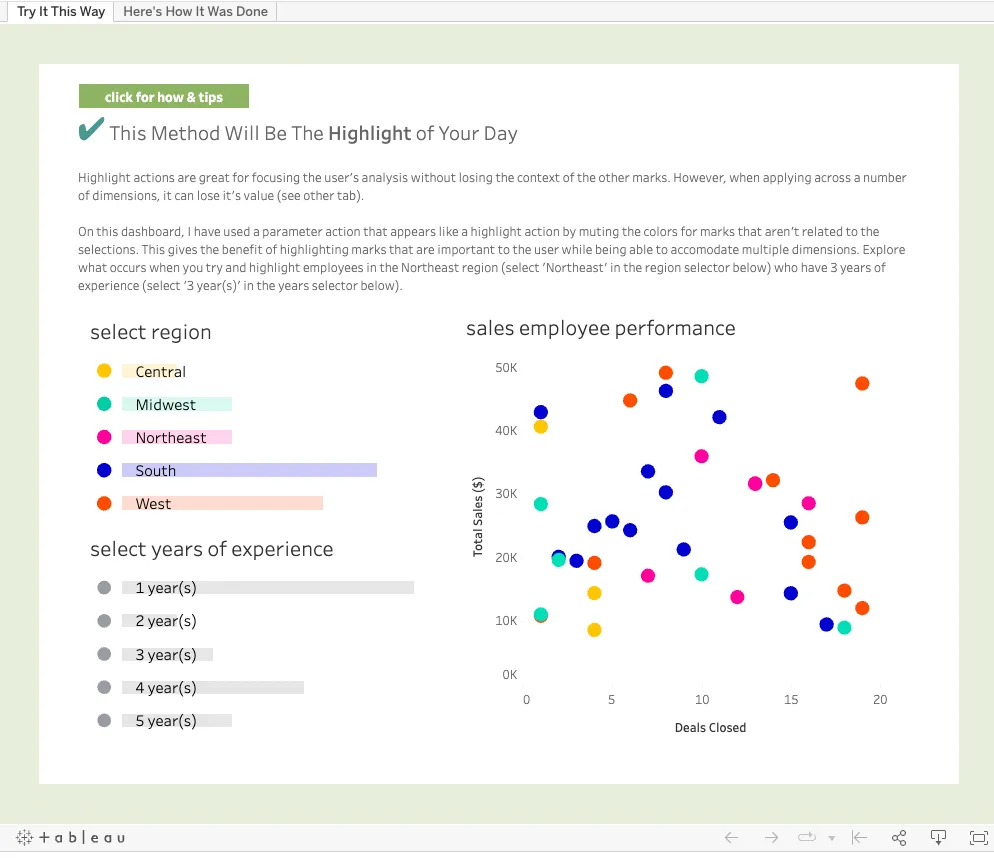Click the "click for how & tips" button
Viewport: 994px width, 858px height.
click(164, 97)
